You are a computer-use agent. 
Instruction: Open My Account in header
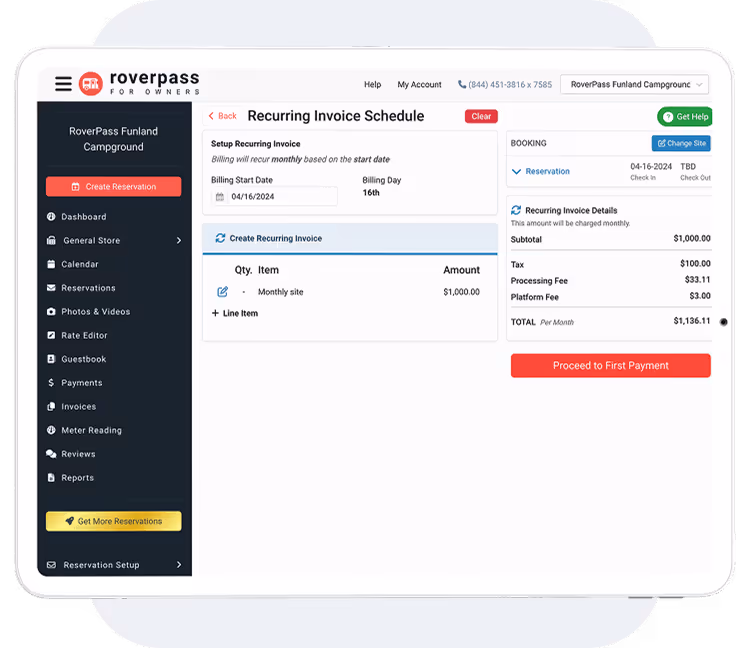tap(419, 84)
